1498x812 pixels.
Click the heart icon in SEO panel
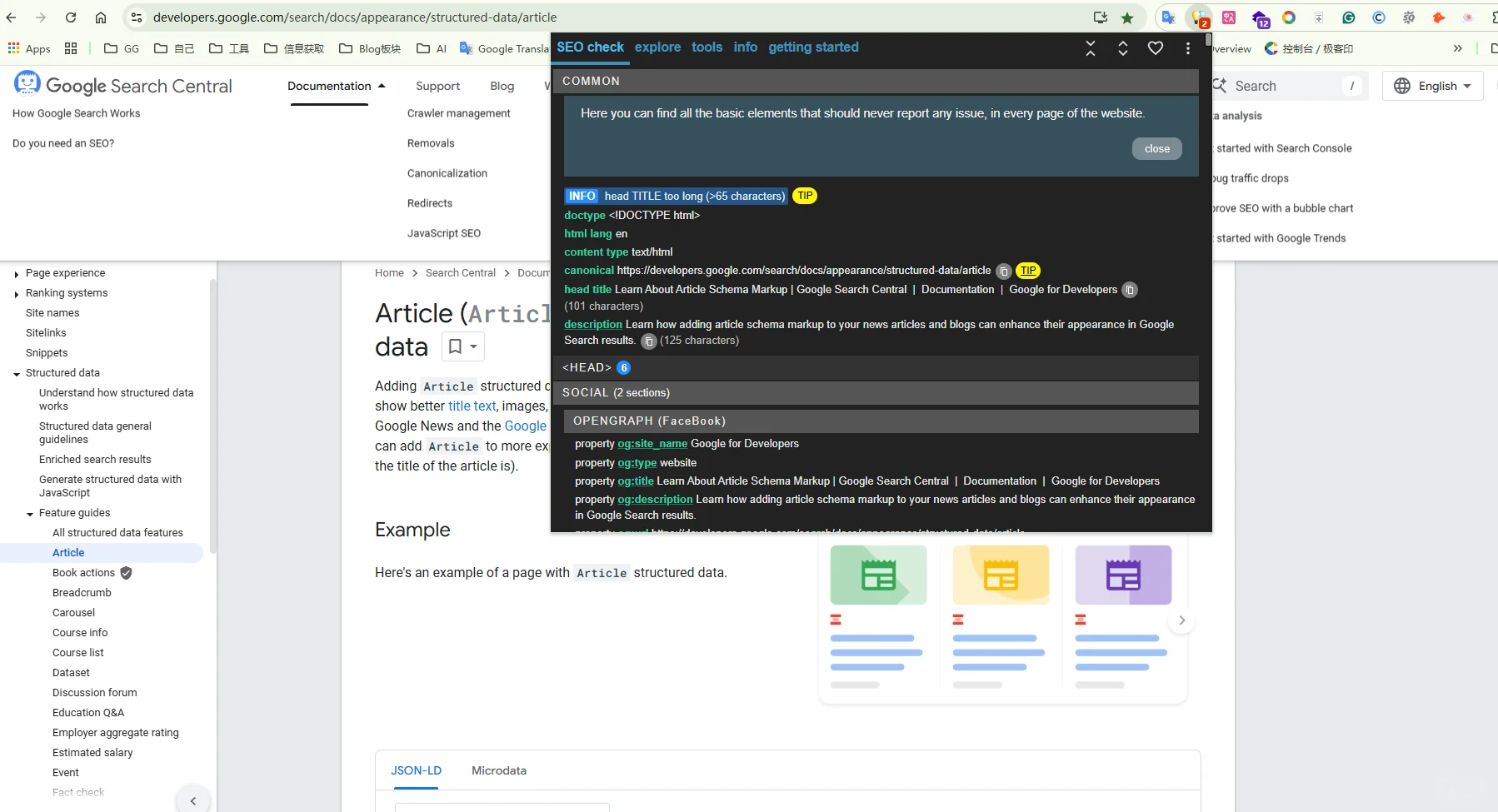click(1156, 48)
